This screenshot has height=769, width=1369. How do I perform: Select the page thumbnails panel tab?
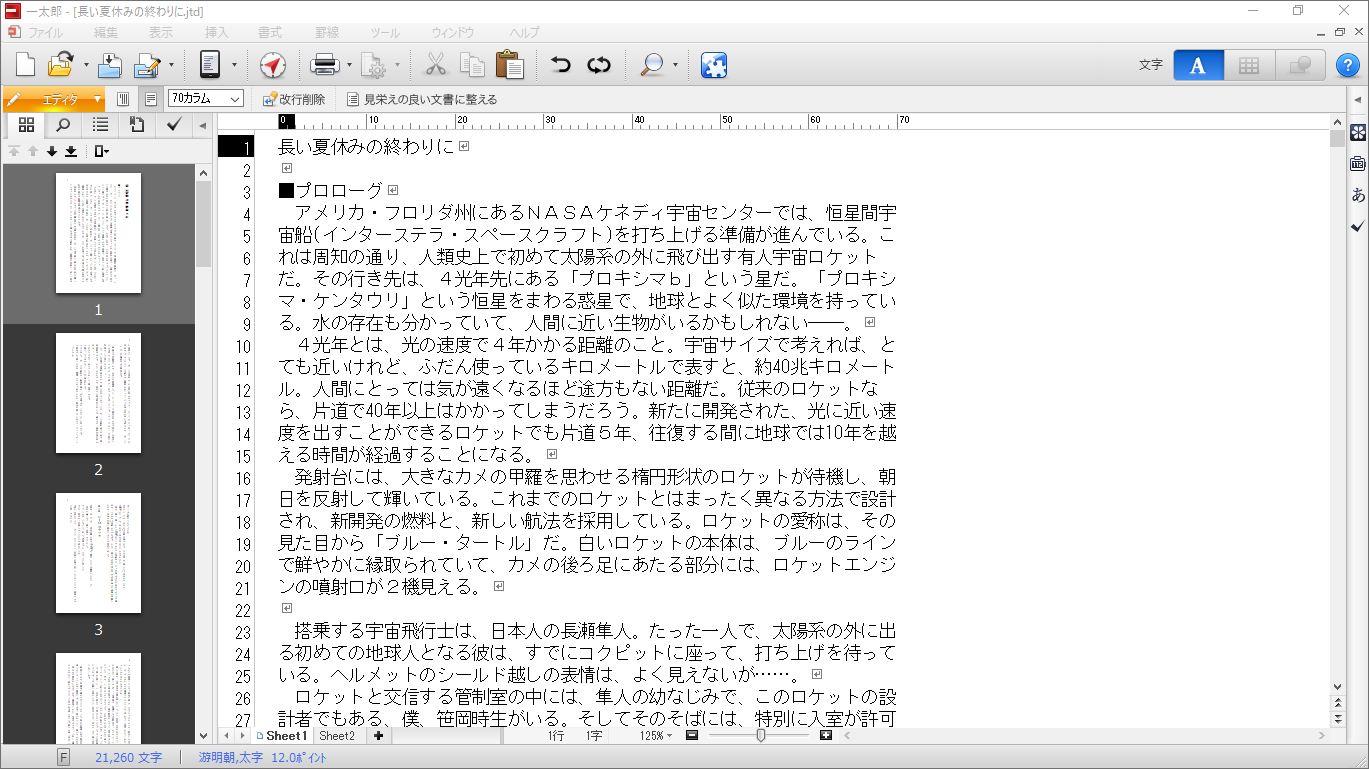pos(26,125)
